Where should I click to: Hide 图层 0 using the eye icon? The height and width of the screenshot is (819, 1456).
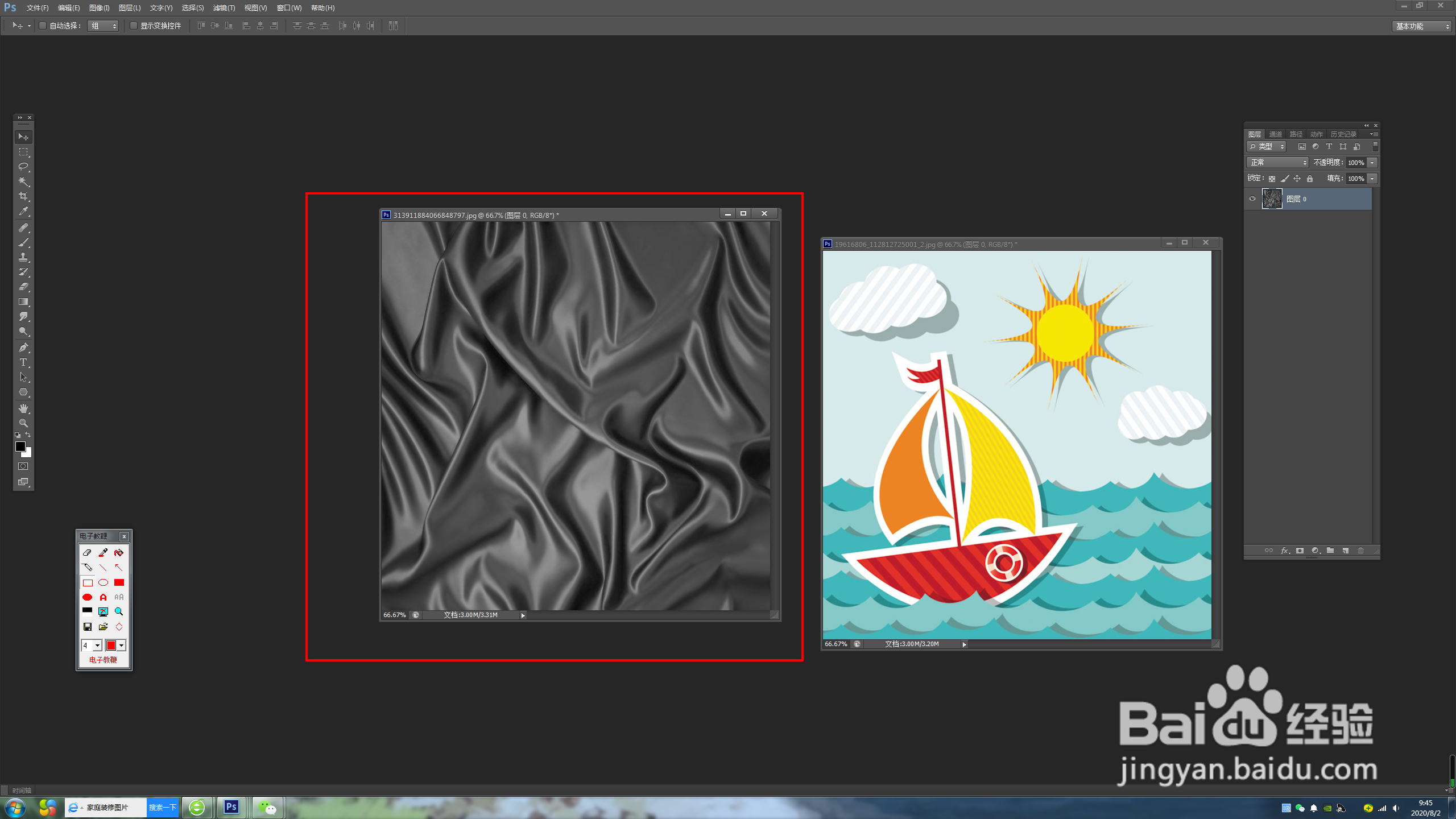pyautogui.click(x=1252, y=199)
